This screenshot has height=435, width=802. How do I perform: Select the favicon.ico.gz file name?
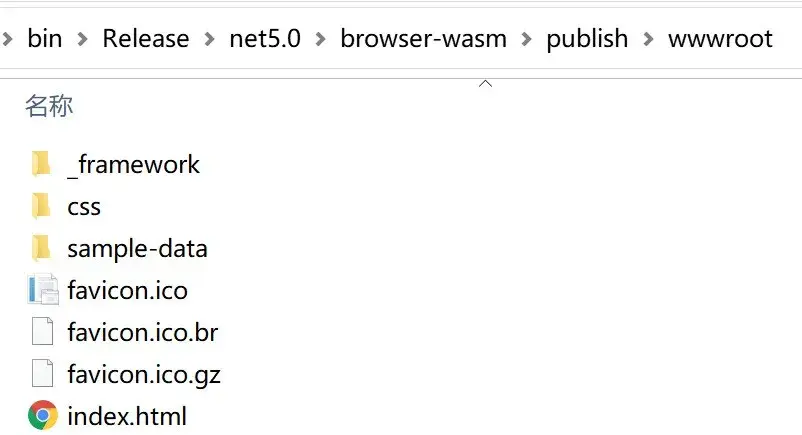pos(144,375)
